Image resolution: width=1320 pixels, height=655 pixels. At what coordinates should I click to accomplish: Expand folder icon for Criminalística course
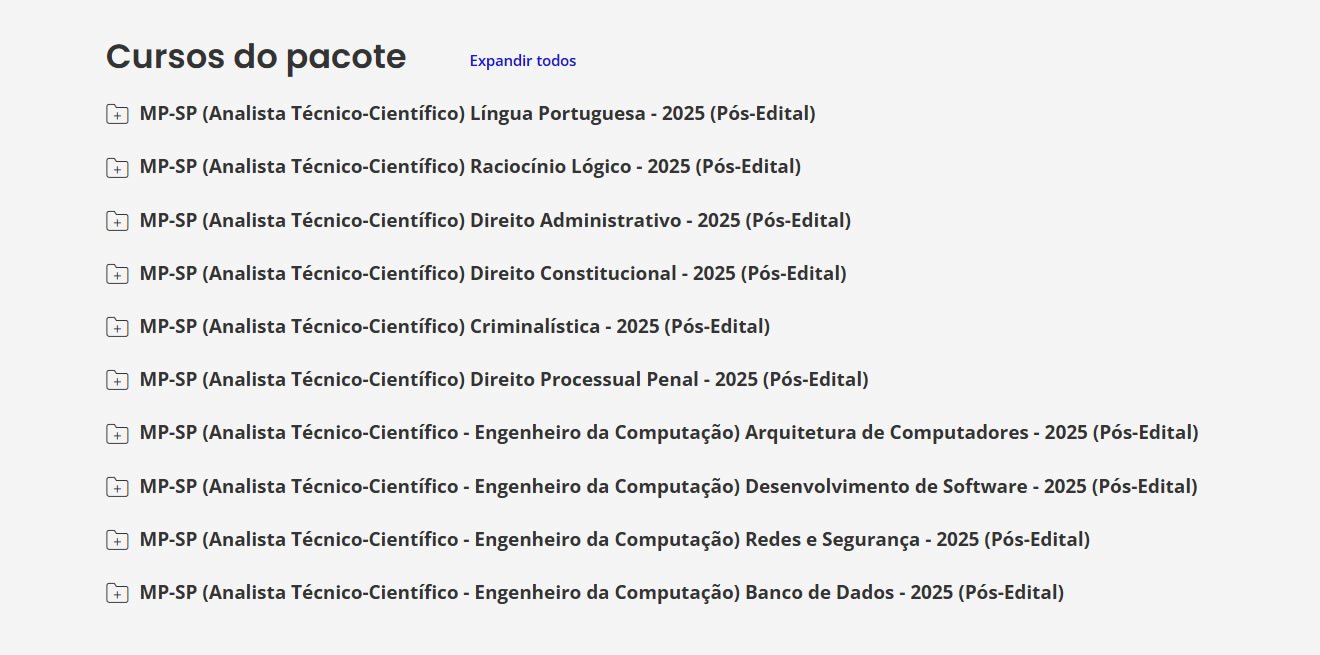[117, 327]
